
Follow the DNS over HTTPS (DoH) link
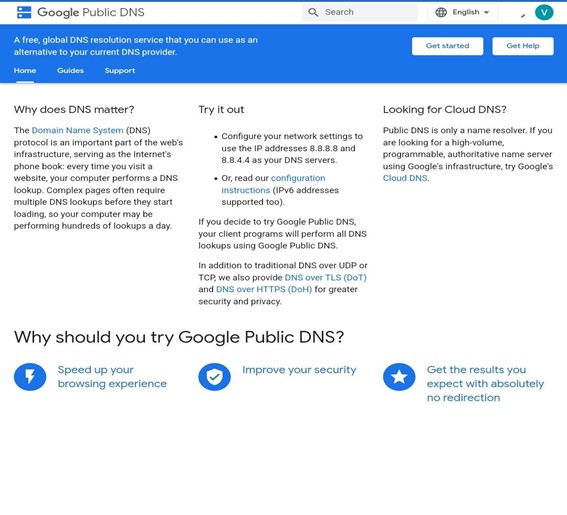(x=264, y=289)
